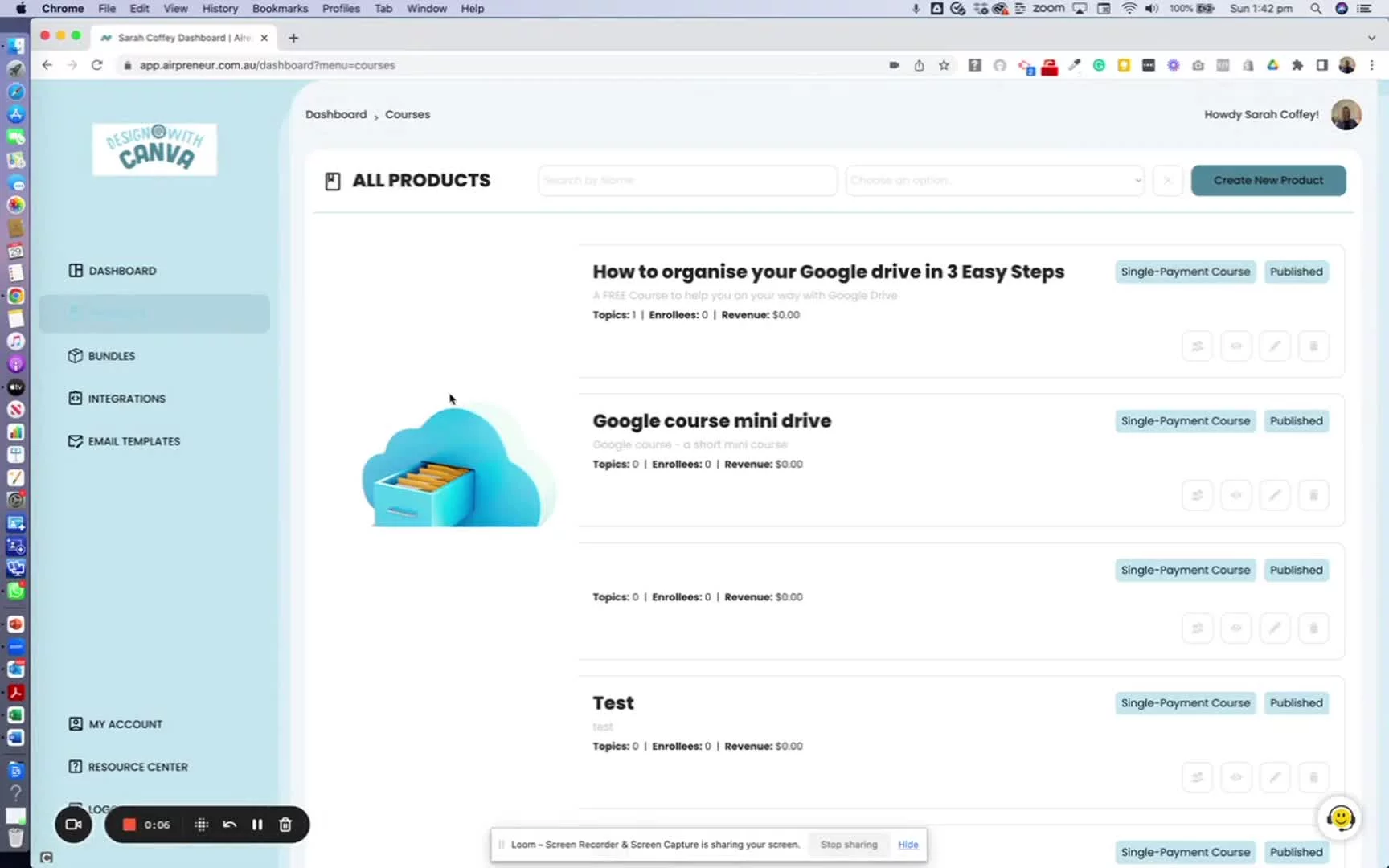Share this page from the address bar

click(919, 65)
